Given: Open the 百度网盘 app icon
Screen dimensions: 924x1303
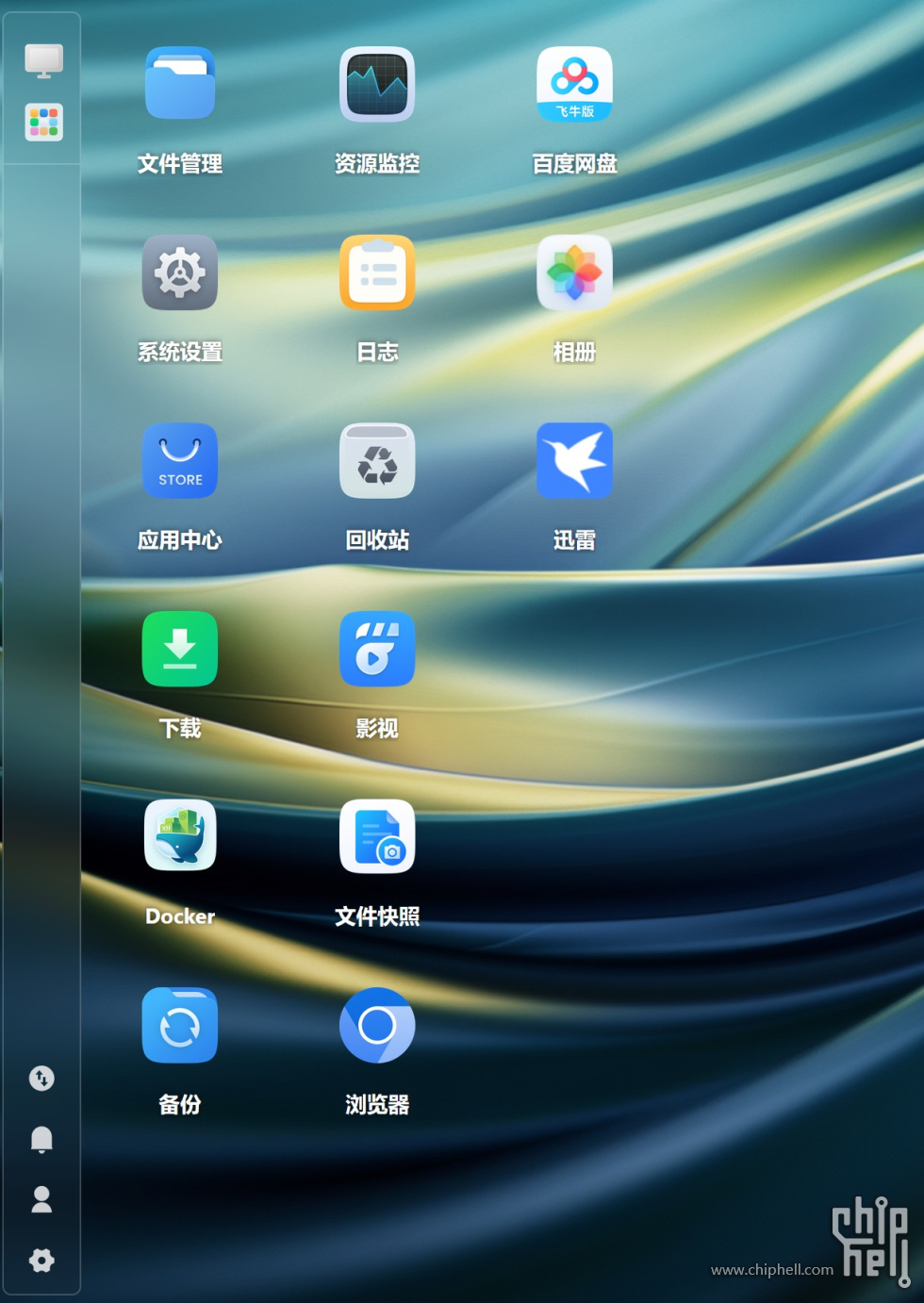Looking at the screenshot, I should pyautogui.click(x=574, y=84).
